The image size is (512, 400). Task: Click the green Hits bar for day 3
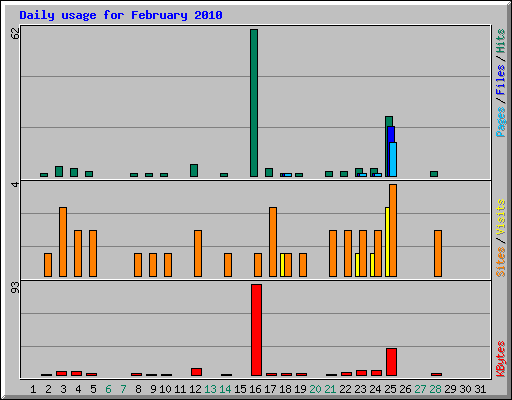click(59, 171)
